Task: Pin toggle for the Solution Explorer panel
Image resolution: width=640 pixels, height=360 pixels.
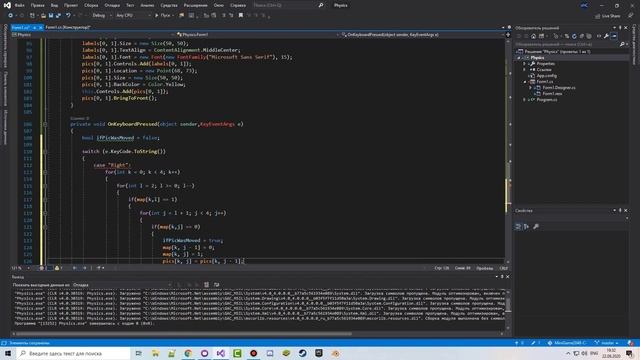Action: (x=620, y=28)
